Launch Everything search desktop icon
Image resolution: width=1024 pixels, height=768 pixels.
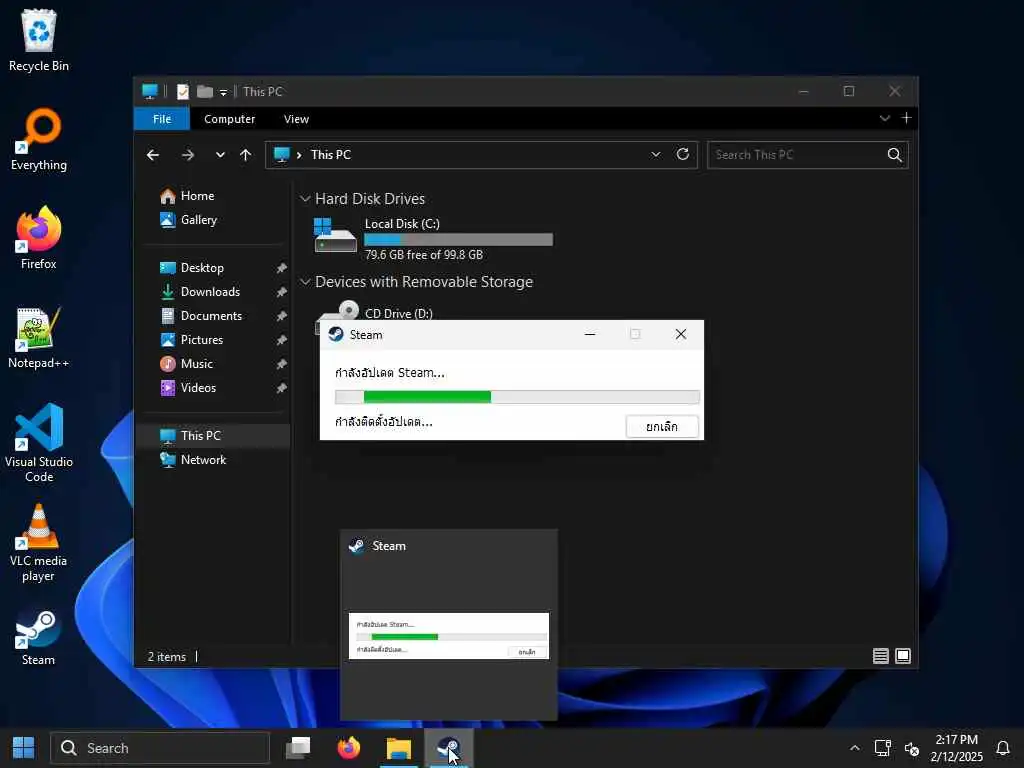pyautogui.click(x=39, y=140)
